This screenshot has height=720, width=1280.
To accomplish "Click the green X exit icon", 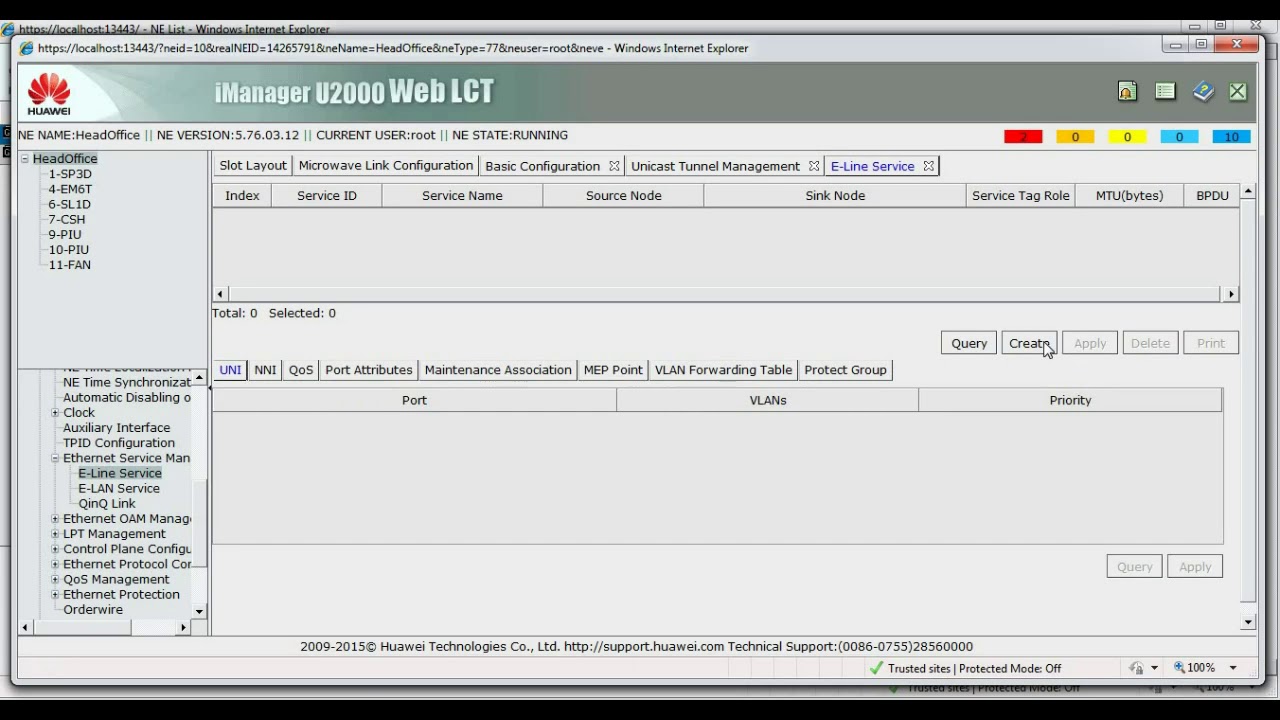I will pos(1238,92).
